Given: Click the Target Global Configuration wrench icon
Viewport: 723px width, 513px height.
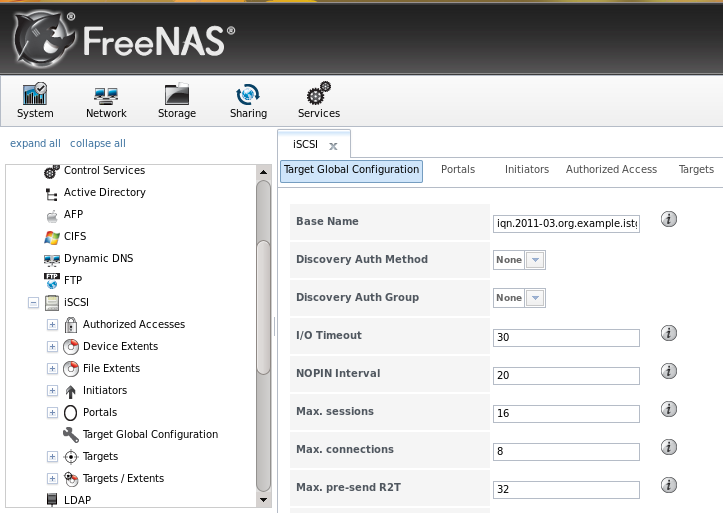Looking at the screenshot, I should pos(71,435).
